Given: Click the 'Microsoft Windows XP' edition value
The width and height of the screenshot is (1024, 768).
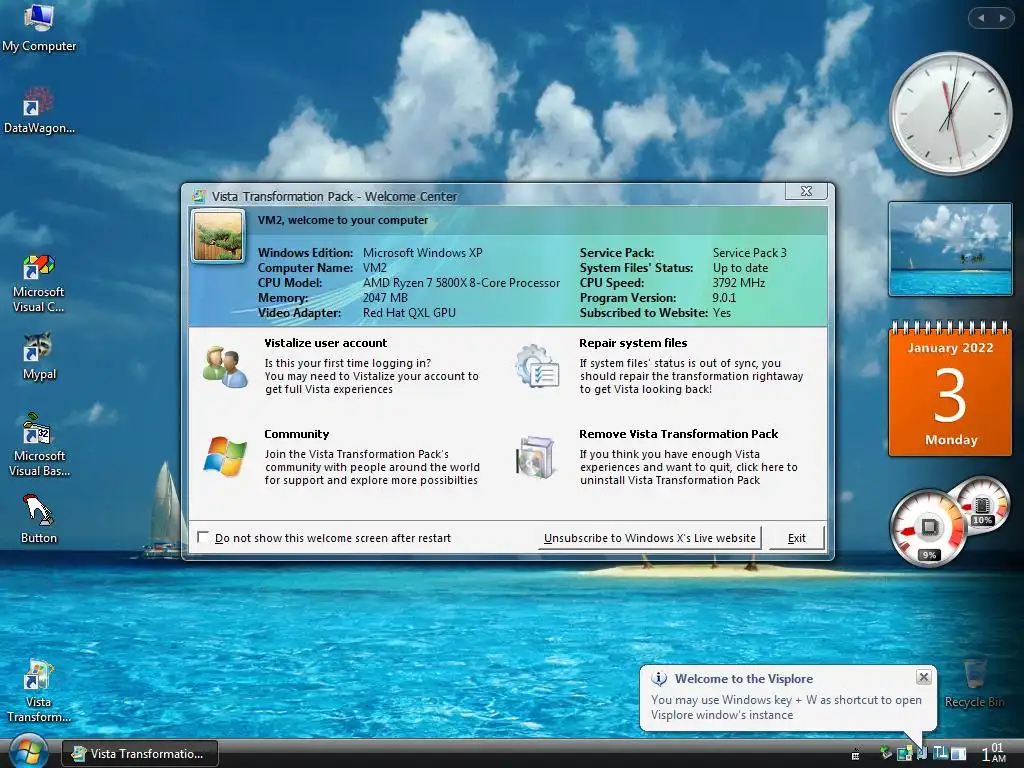Looking at the screenshot, I should click(423, 253).
